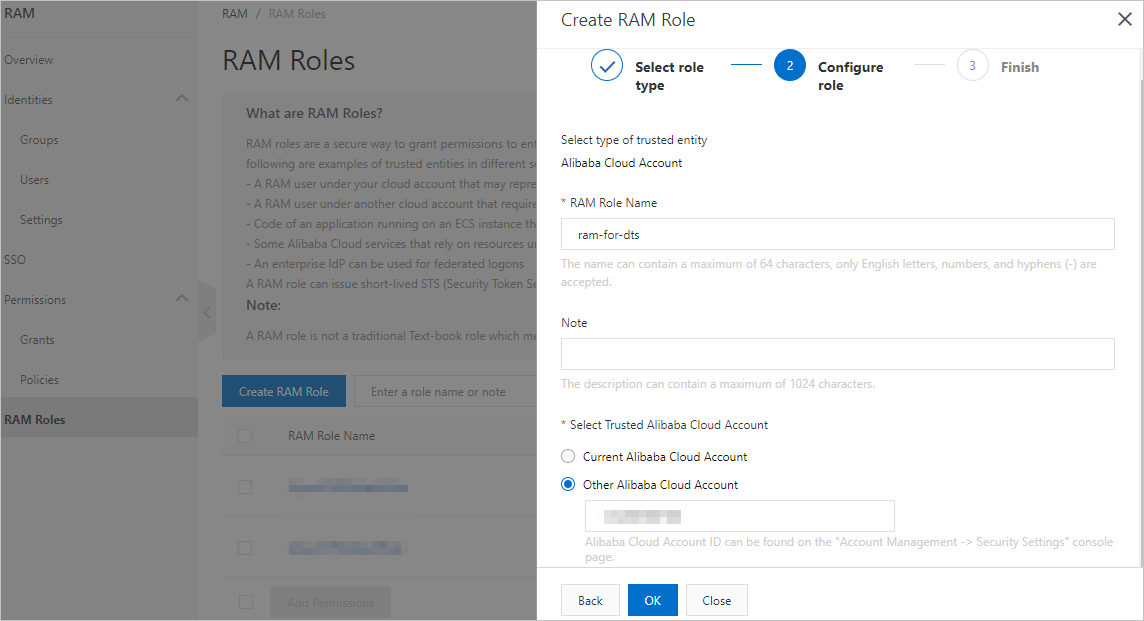Image resolution: width=1144 pixels, height=621 pixels.
Task: Click the Close button in the panel footer
Action: point(716,600)
